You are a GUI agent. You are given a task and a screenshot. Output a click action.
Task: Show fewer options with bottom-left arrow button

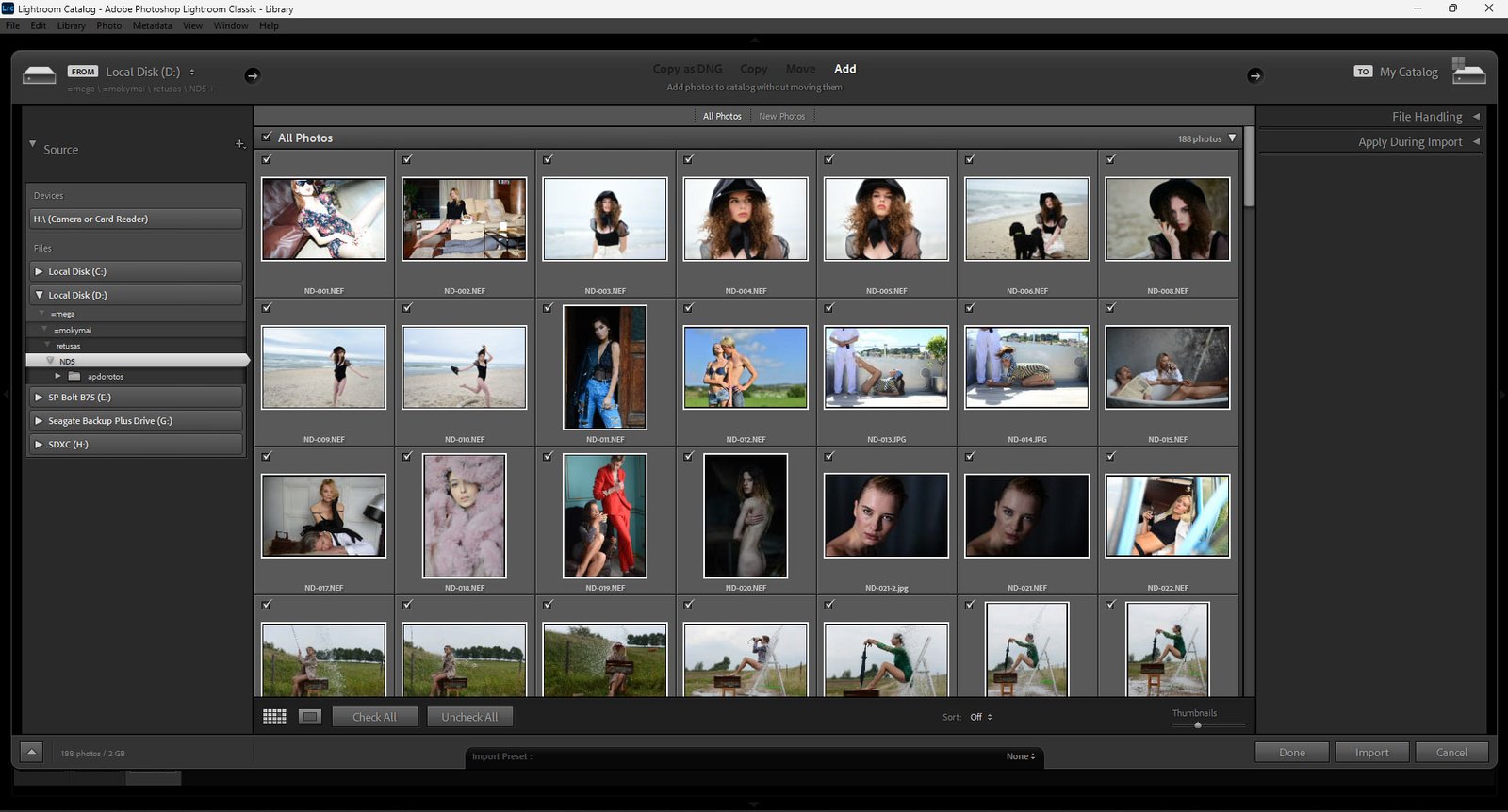[x=31, y=752]
